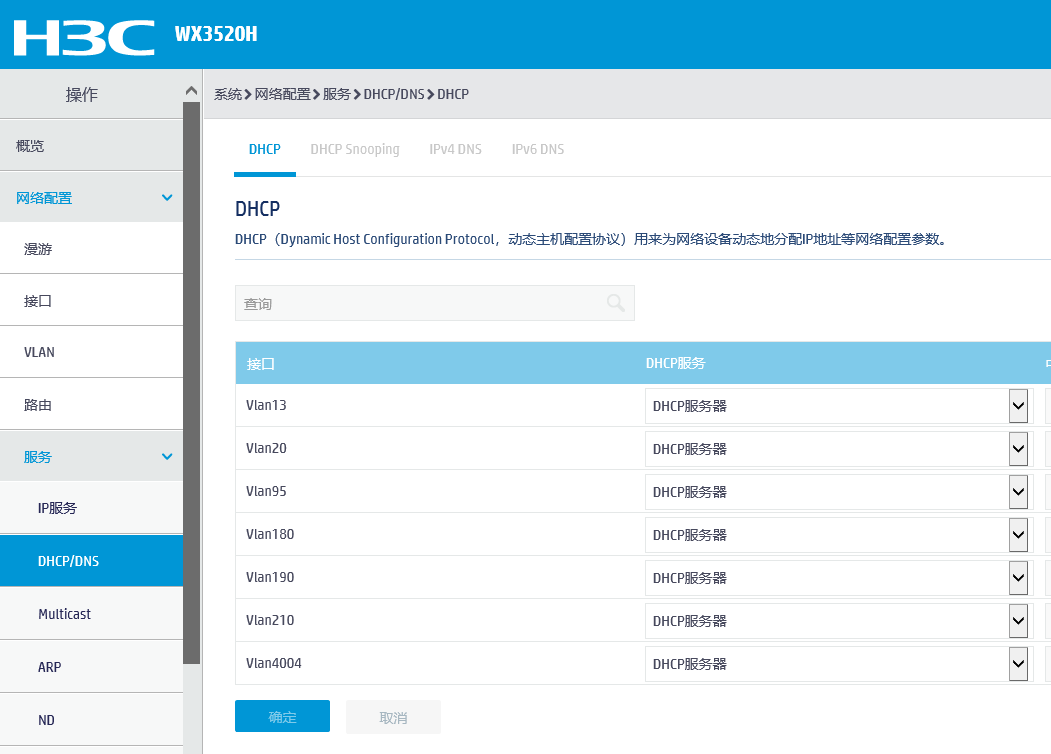Open the Multicast sidebar item
This screenshot has height=754, width=1051.
[91, 614]
